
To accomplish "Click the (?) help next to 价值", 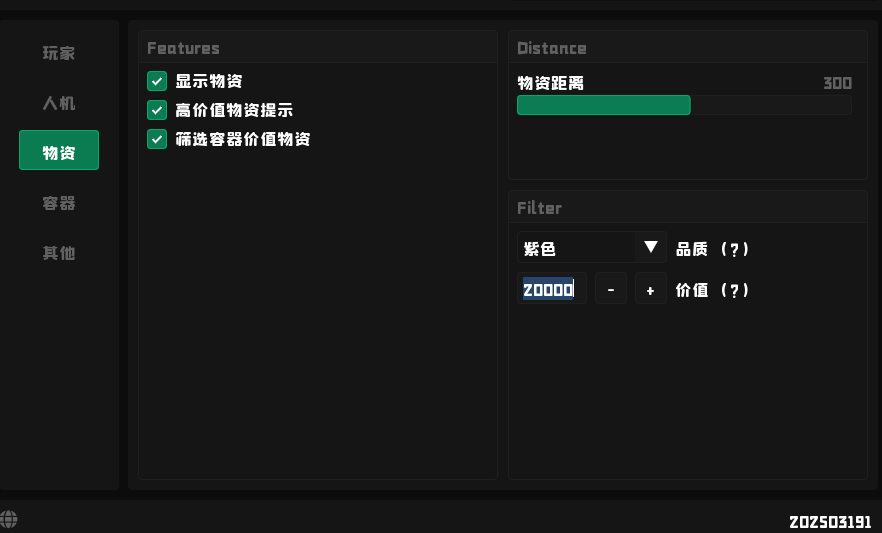I will (x=735, y=291).
